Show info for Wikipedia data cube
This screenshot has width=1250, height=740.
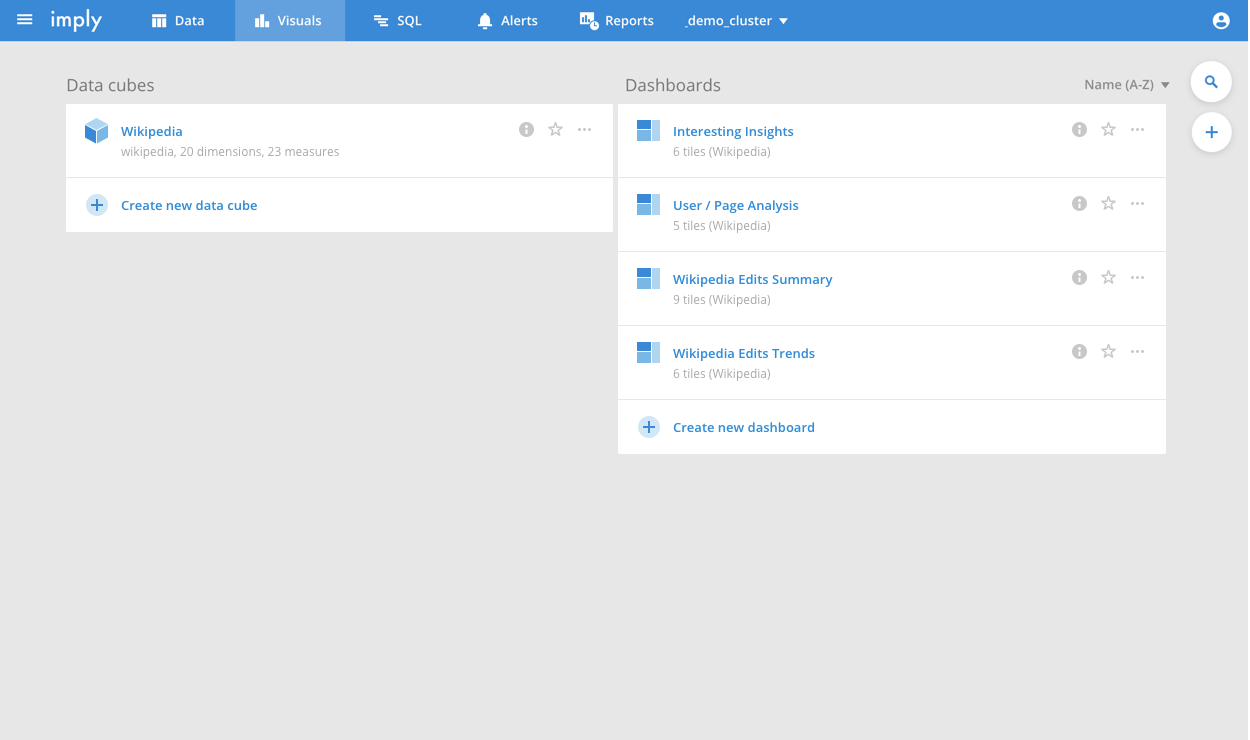(x=526, y=129)
